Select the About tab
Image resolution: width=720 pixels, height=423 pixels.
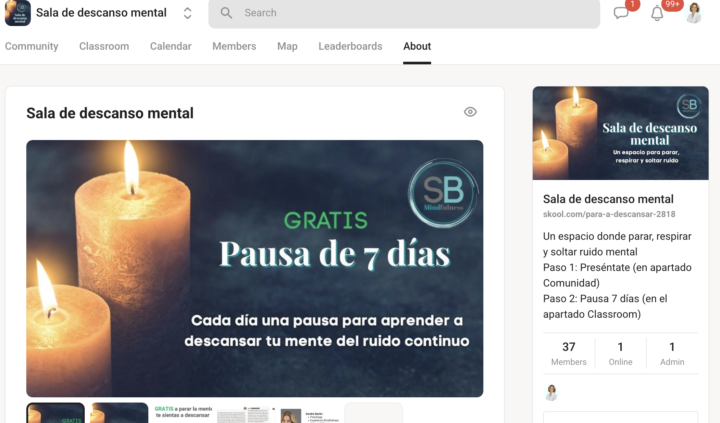click(x=417, y=46)
